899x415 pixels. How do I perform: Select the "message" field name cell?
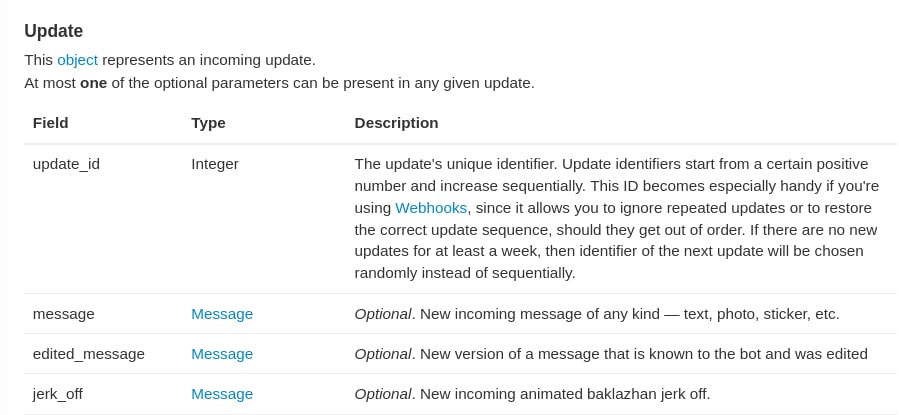click(64, 314)
